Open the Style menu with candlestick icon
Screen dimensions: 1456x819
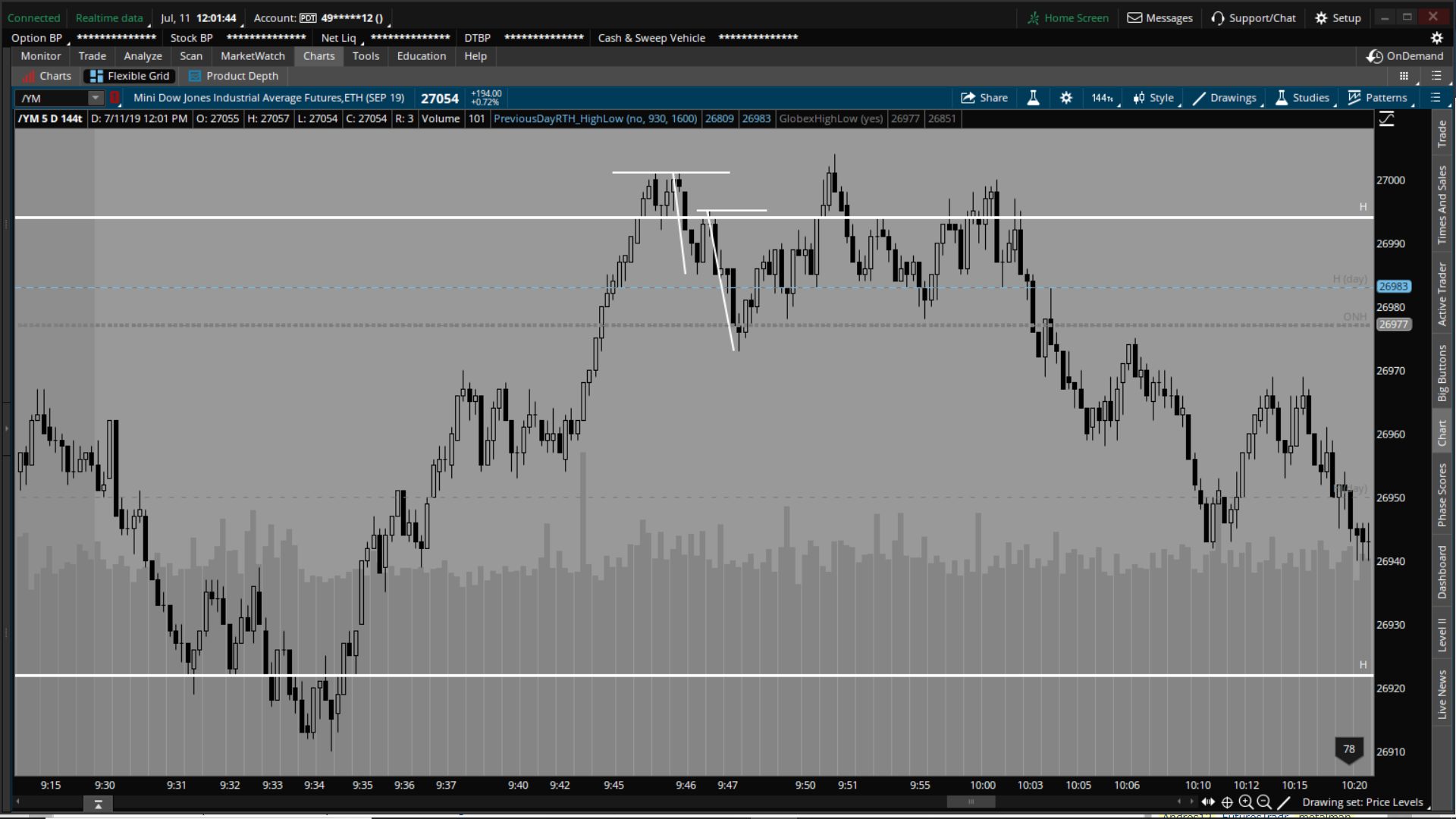click(1153, 98)
